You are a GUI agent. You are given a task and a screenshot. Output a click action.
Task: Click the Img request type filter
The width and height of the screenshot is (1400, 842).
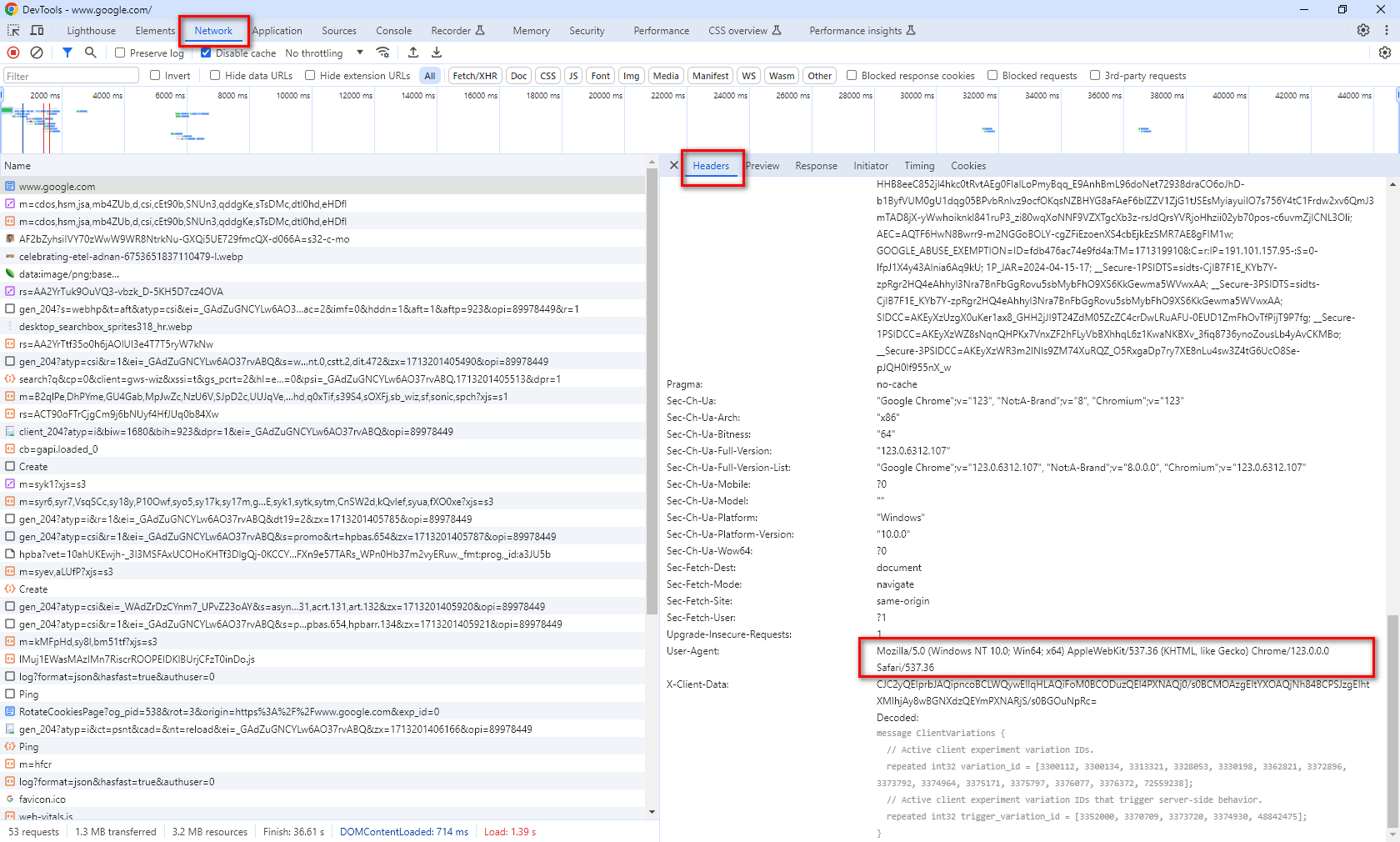click(631, 75)
